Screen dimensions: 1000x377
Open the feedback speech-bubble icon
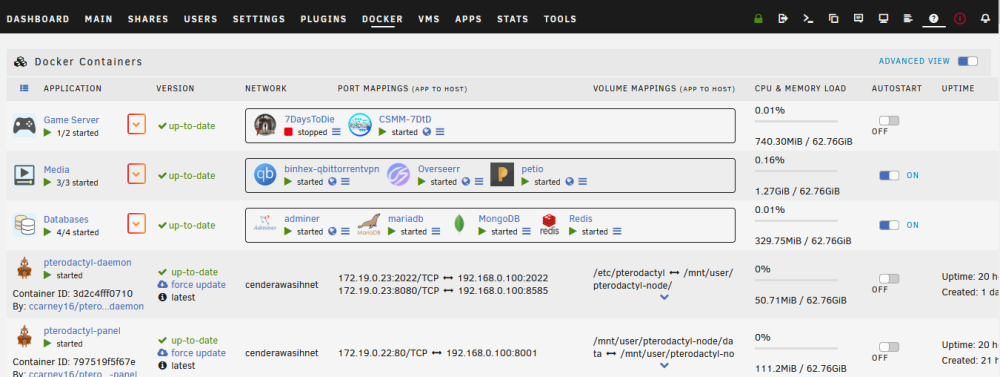(x=858, y=19)
